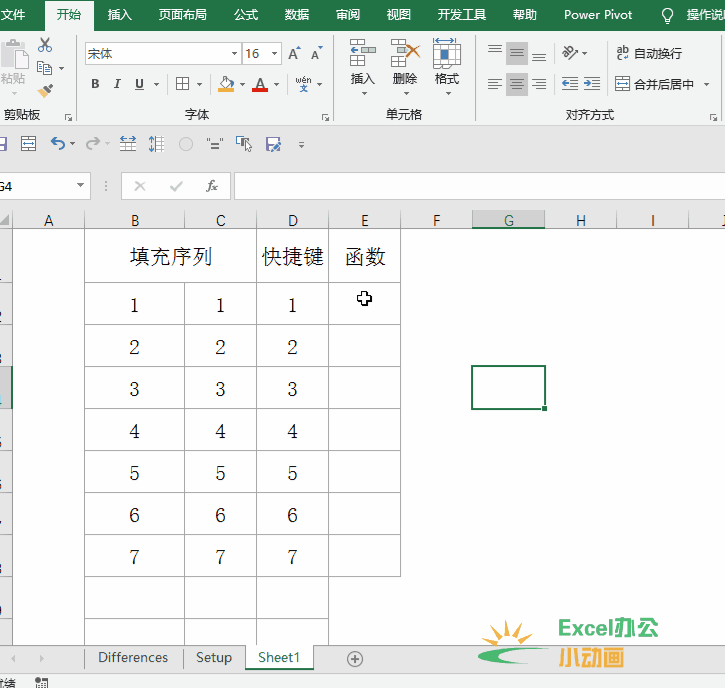Screen dimensions: 725x688
Task: Switch to the 数据 Data tab
Action: pos(296,15)
